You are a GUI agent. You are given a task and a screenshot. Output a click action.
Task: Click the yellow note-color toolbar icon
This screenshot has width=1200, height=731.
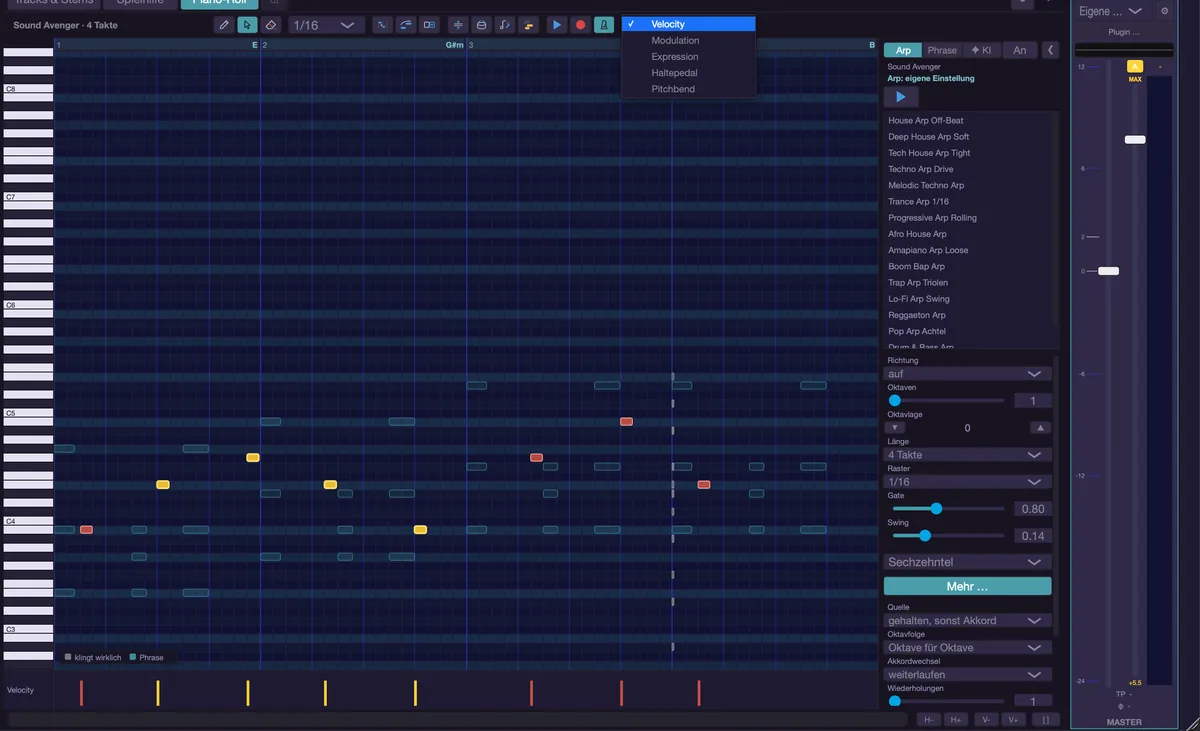[x=529, y=25]
